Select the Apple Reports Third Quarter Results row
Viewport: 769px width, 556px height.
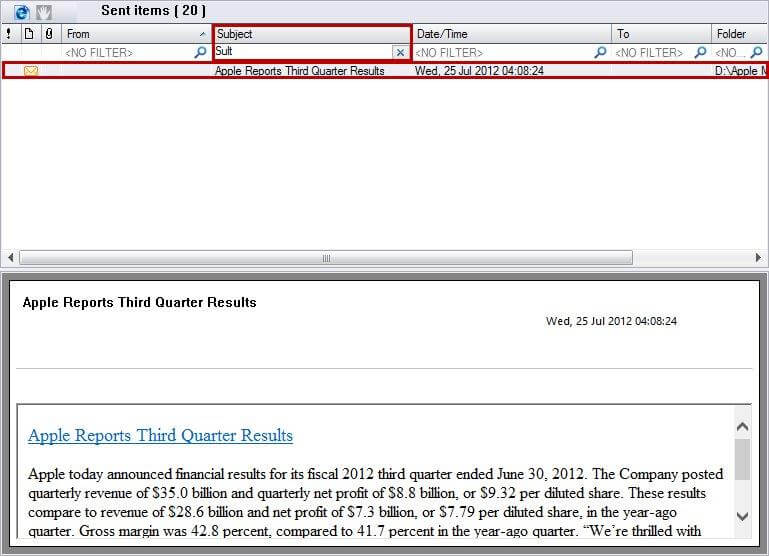click(x=384, y=71)
